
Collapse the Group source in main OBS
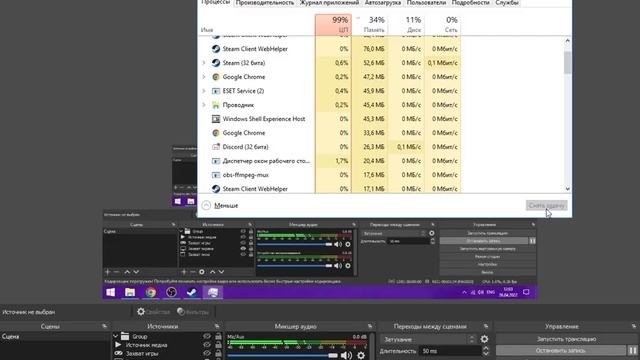coord(116,336)
